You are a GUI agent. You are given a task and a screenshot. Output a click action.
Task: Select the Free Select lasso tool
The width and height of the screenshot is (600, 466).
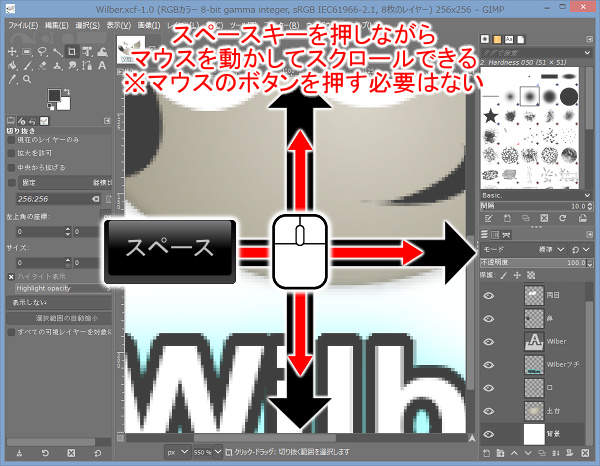43,51
